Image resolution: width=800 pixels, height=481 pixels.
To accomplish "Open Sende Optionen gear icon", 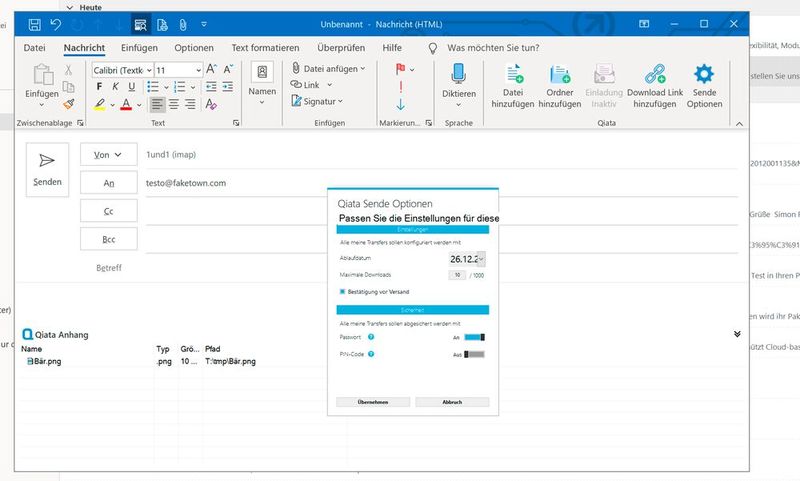I will pos(704,76).
